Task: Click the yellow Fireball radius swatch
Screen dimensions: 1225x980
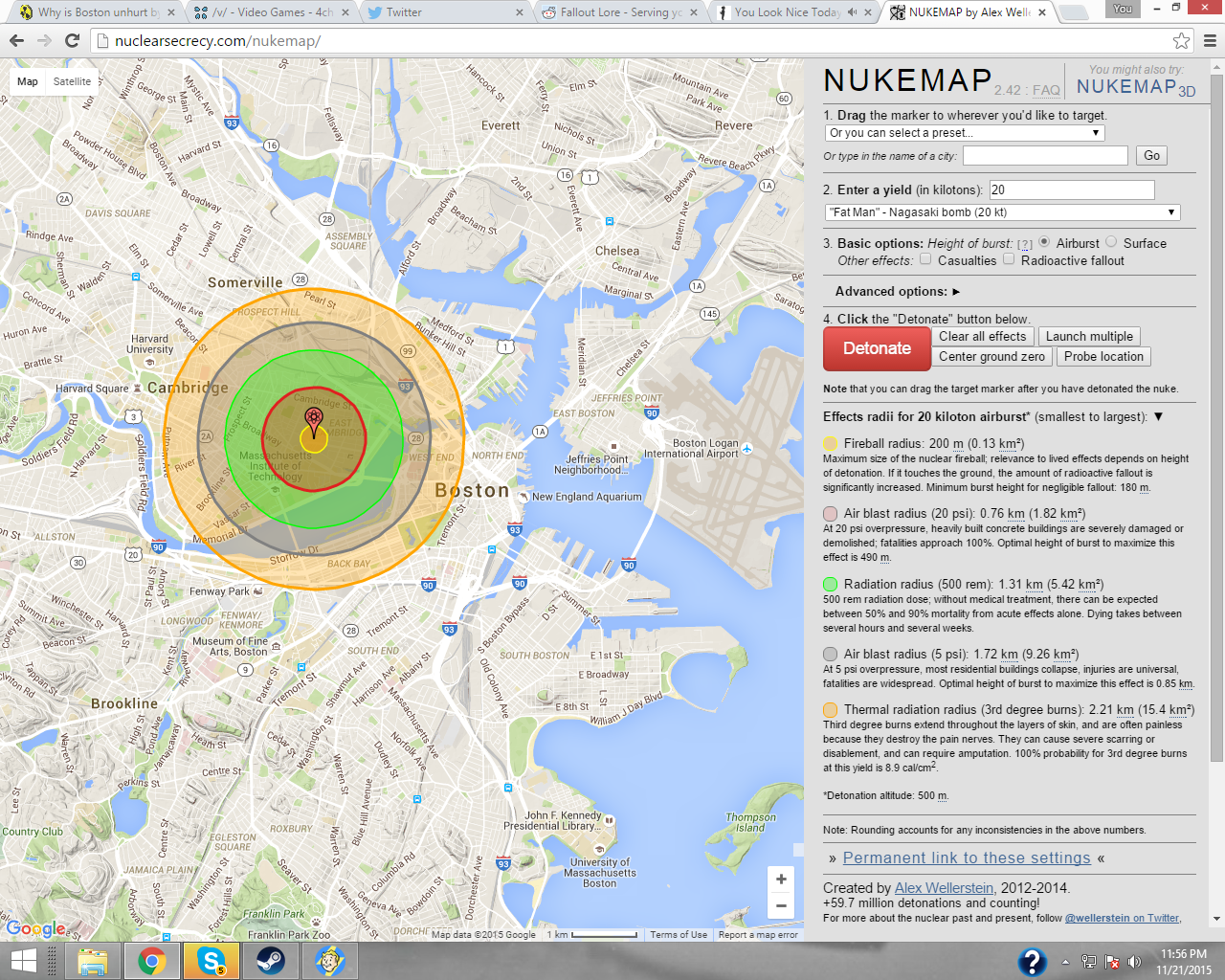Action: click(x=830, y=443)
